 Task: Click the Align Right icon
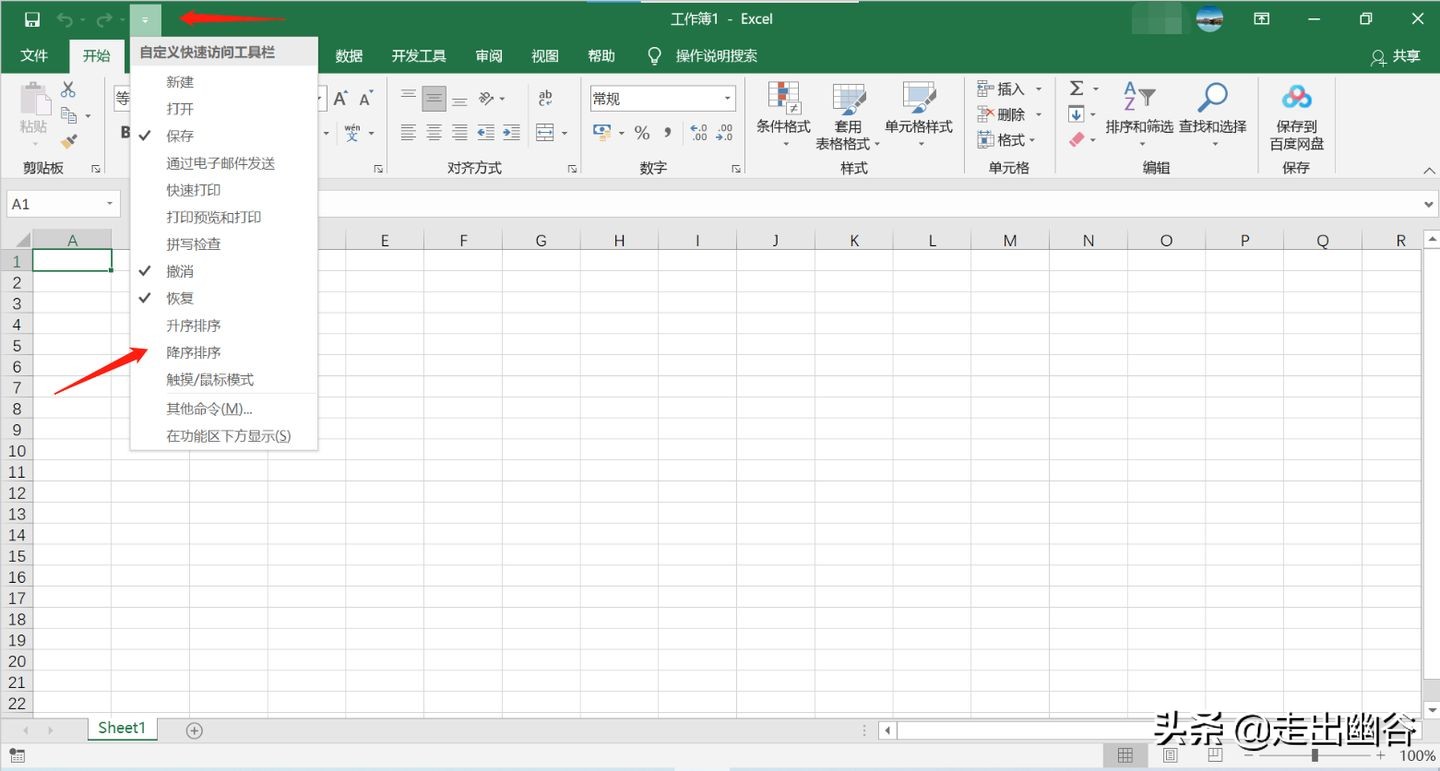pos(460,132)
